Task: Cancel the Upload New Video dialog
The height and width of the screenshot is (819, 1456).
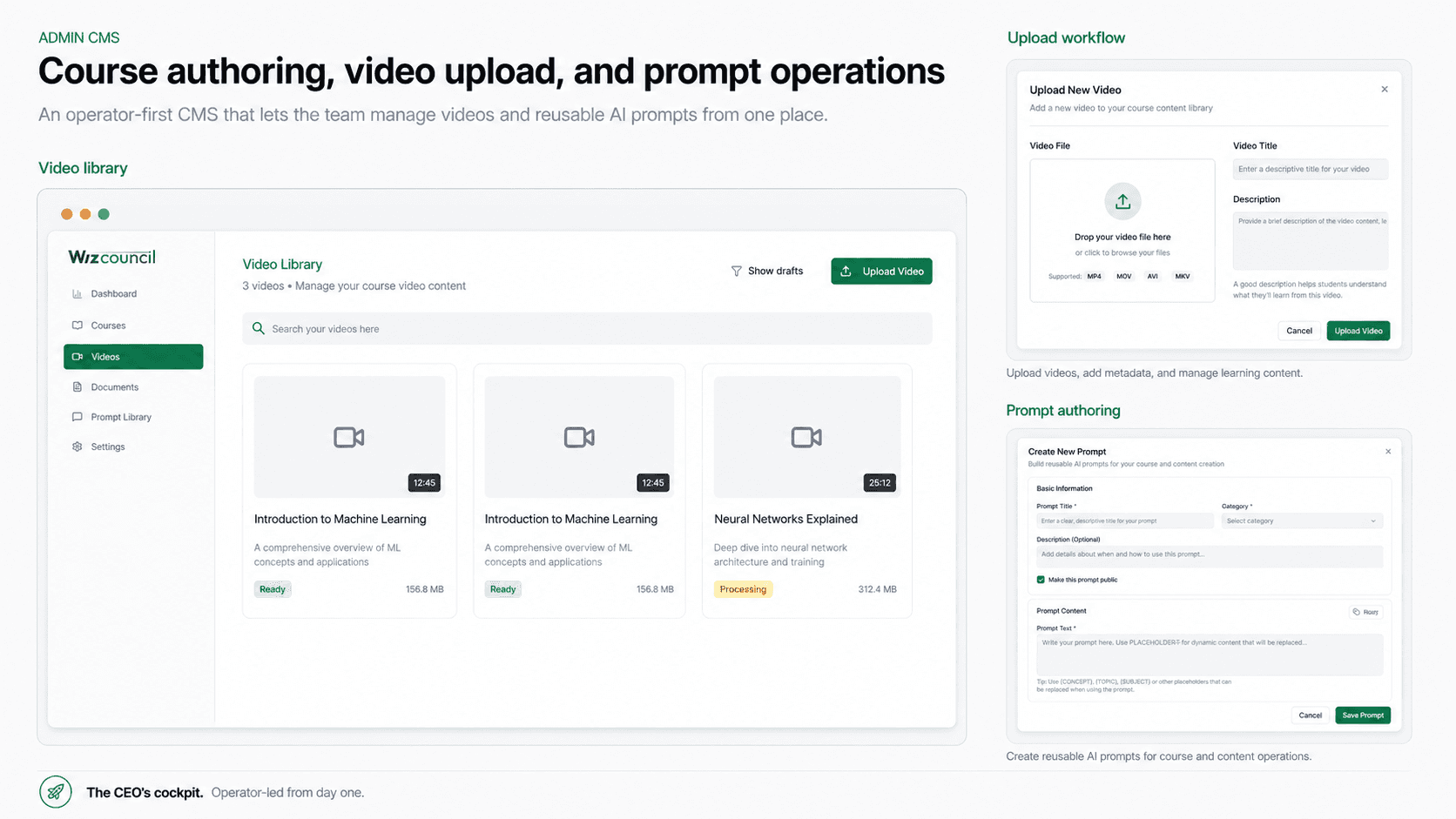Action: pos(1299,331)
